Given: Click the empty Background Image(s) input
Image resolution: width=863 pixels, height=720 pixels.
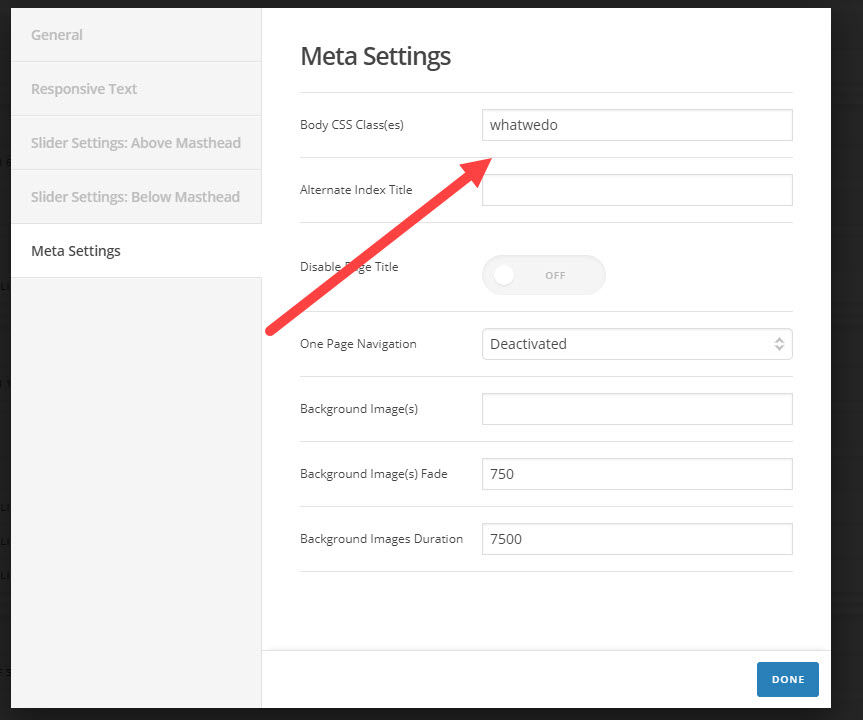Looking at the screenshot, I should pos(637,409).
